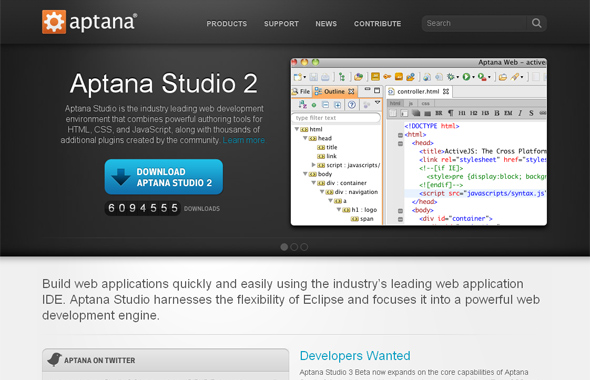Click the Italic I formatting icon
This screenshot has width=590, height=380.
tap(520, 113)
